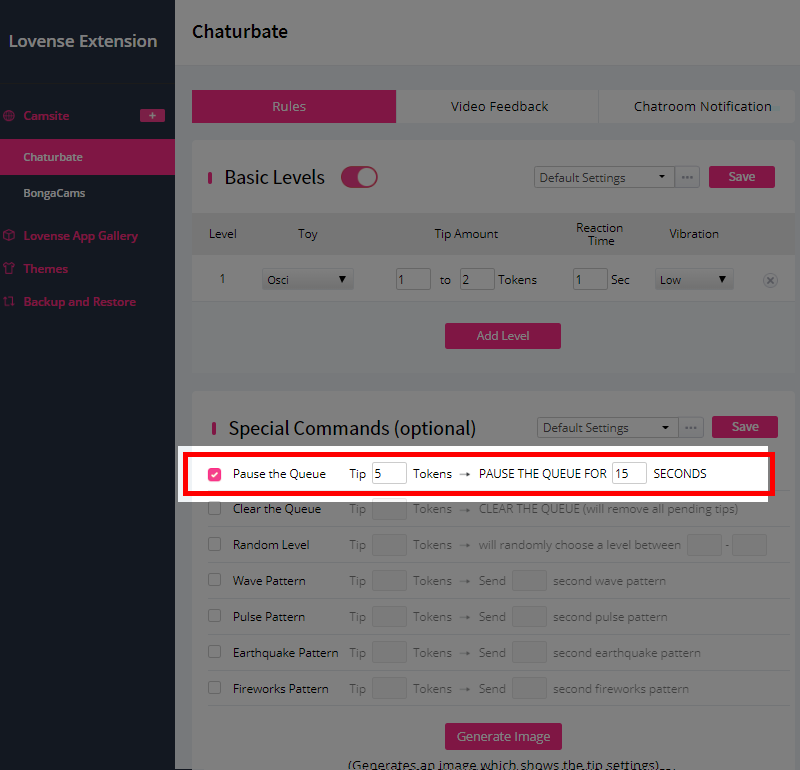The width and height of the screenshot is (800, 770).
Task: Uncheck Pause the Queue checkbox
Action: pos(214,474)
